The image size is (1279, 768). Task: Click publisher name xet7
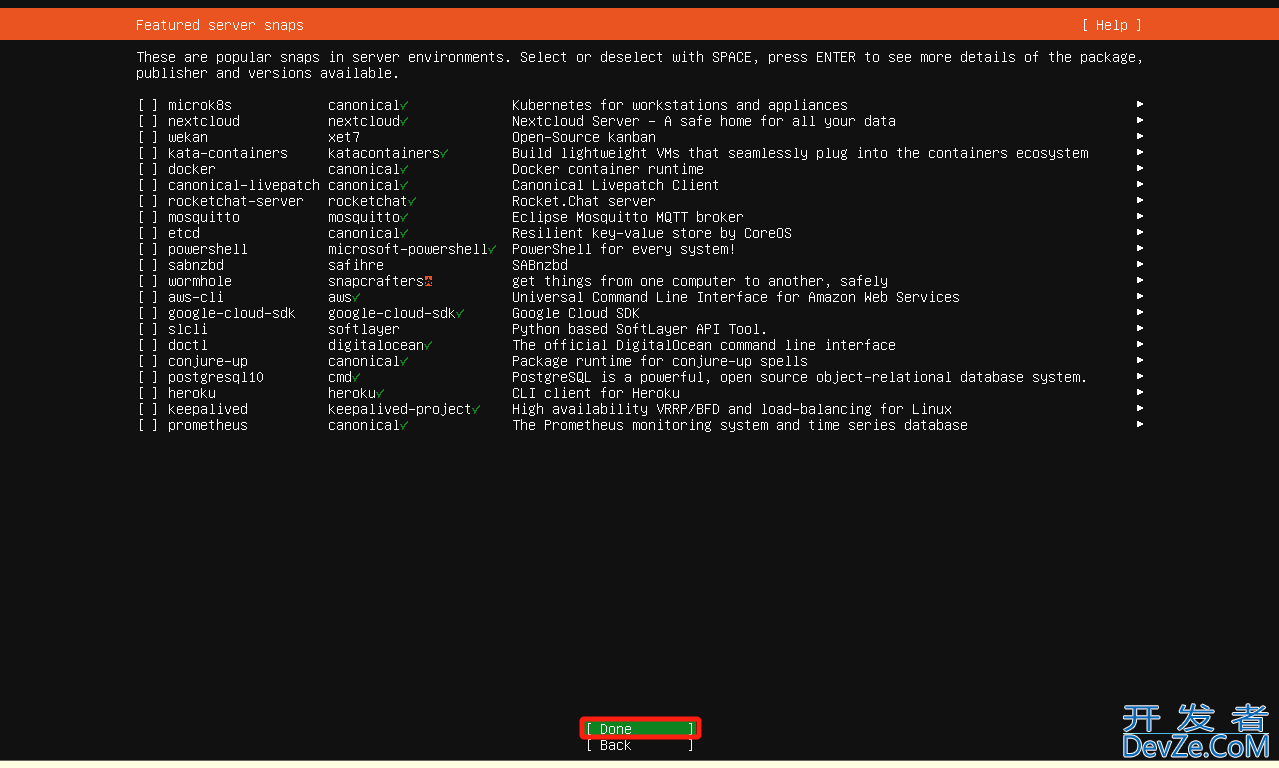tap(344, 137)
